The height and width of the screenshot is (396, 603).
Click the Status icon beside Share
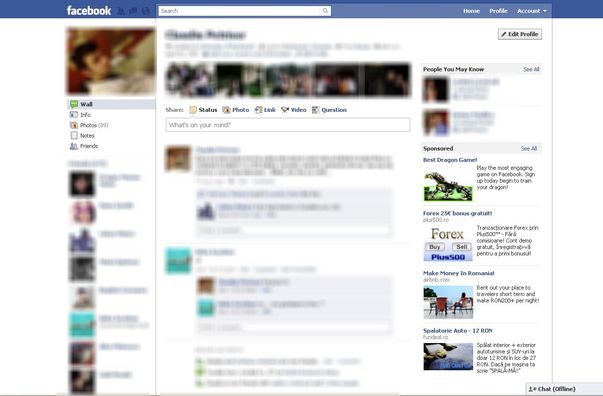pos(193,110)
